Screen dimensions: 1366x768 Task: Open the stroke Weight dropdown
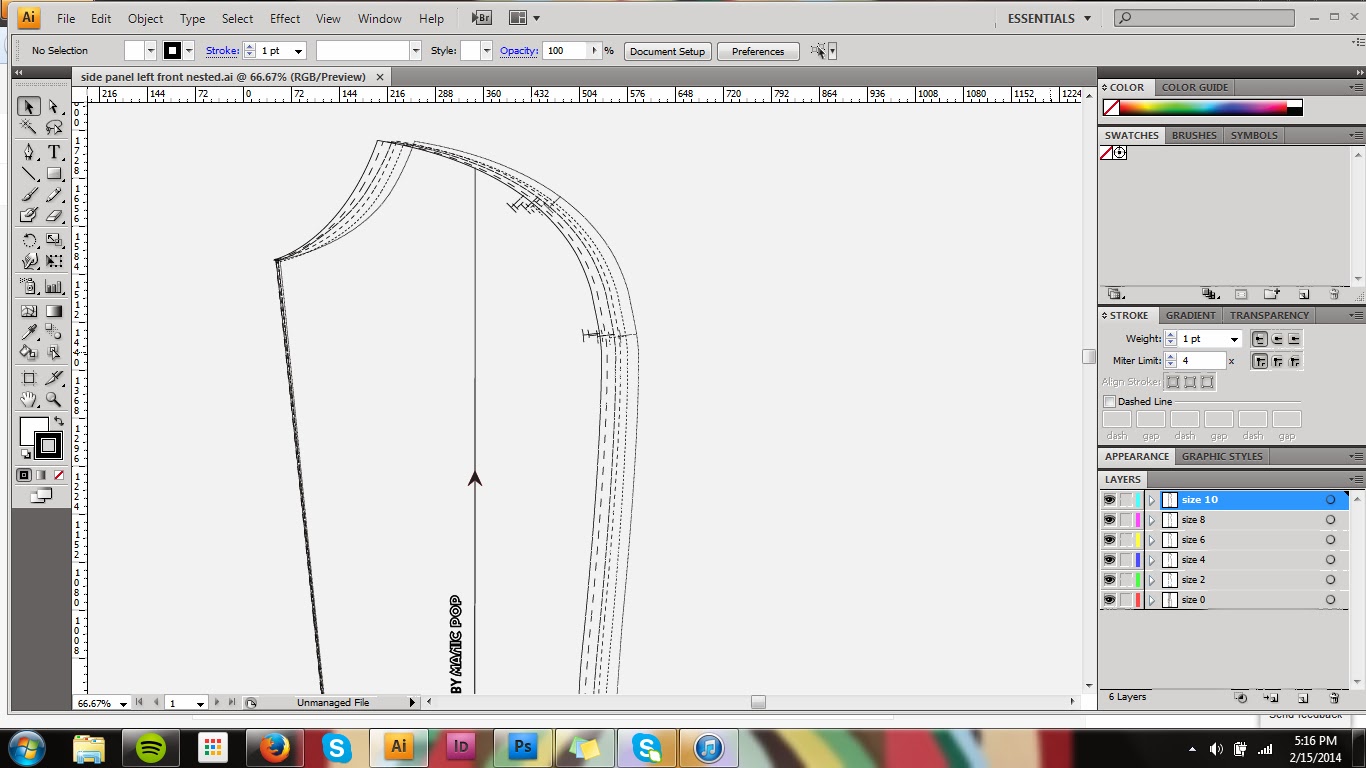[x=1234, y=339]
